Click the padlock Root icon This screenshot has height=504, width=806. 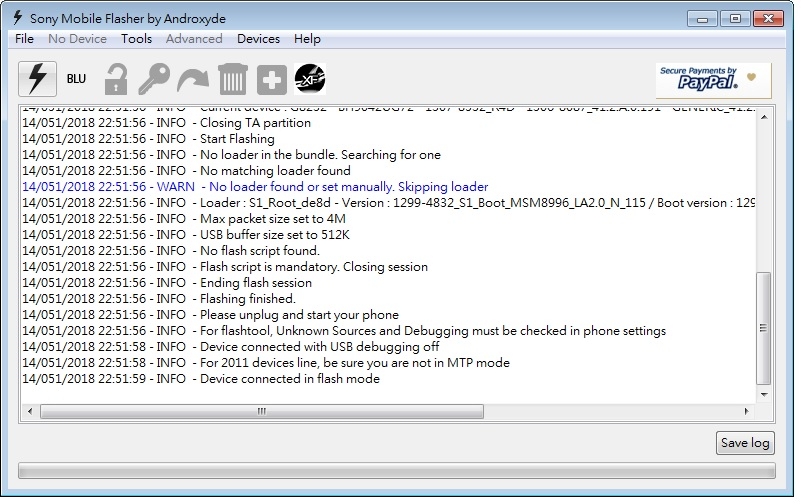[x=116, y=79]
